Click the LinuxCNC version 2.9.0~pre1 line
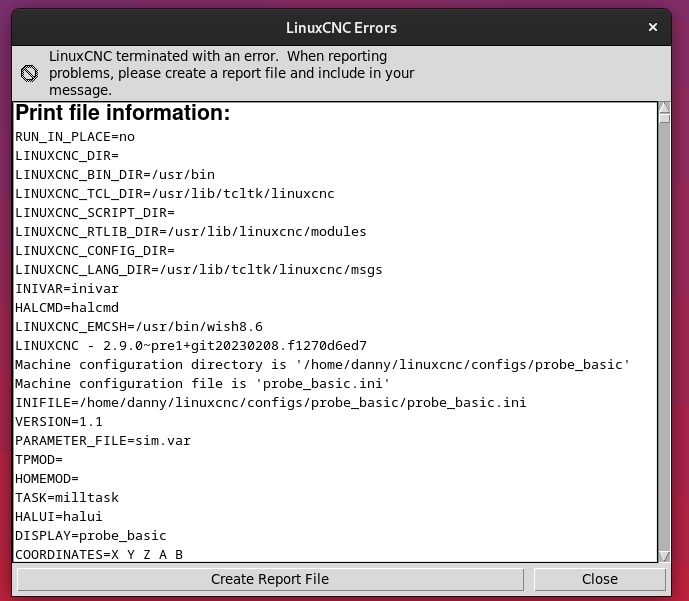The height and width of the screenshot is (601, 689). [x=191, y=346]
